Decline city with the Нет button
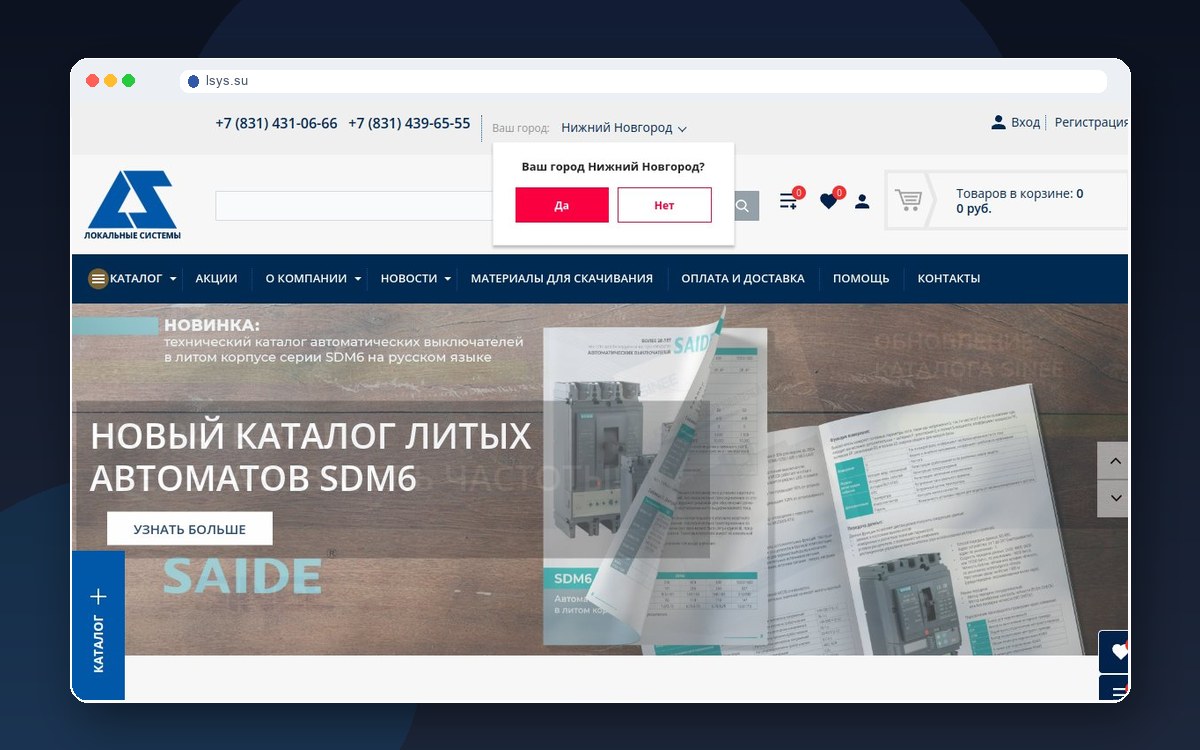Image resolution: width=1200 pixels, height=750 pixels. [x=664, y=205]
